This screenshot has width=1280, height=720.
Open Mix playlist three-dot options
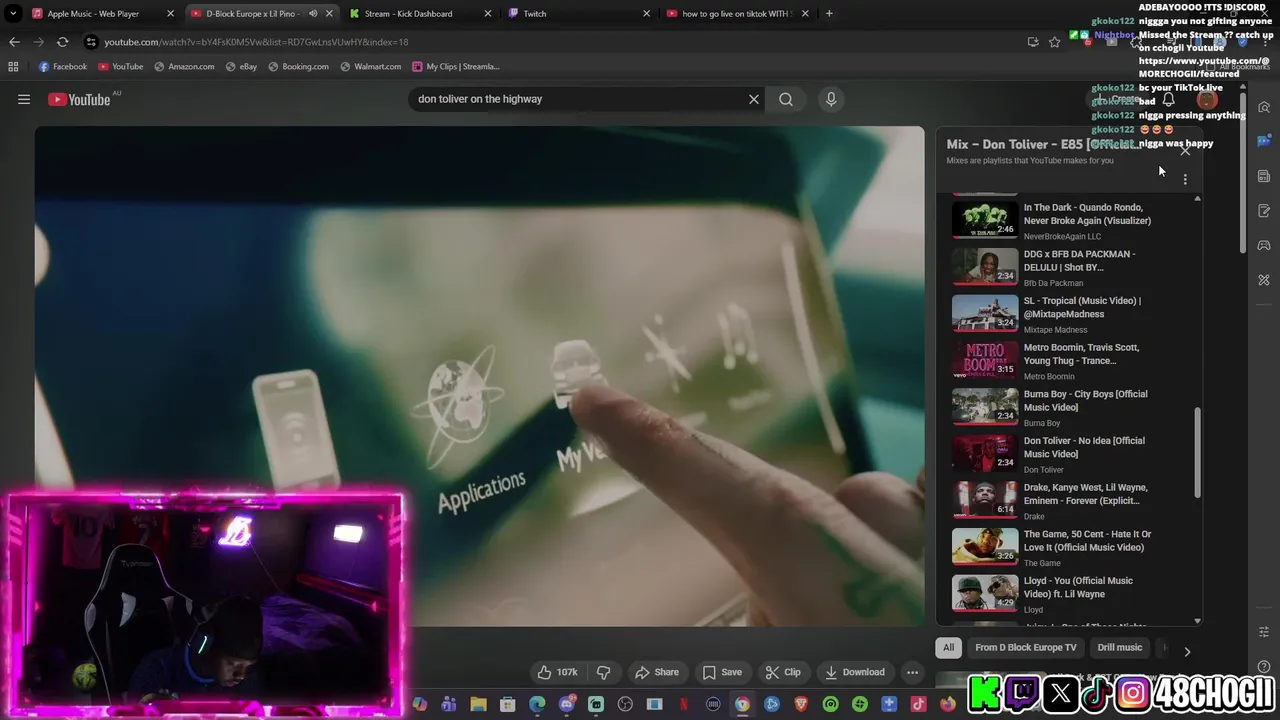pyautogui.click(x=1185, y=179)
